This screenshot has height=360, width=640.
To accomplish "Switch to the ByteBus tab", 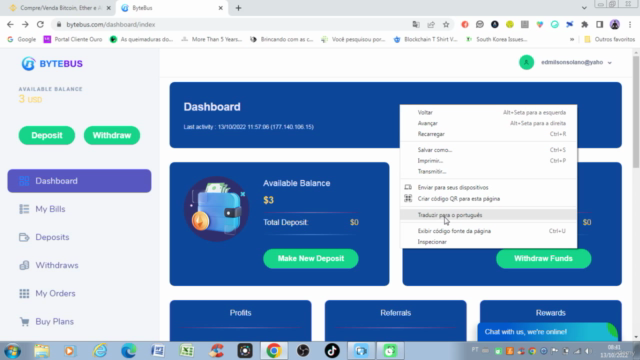I will [x=171, y=8].
